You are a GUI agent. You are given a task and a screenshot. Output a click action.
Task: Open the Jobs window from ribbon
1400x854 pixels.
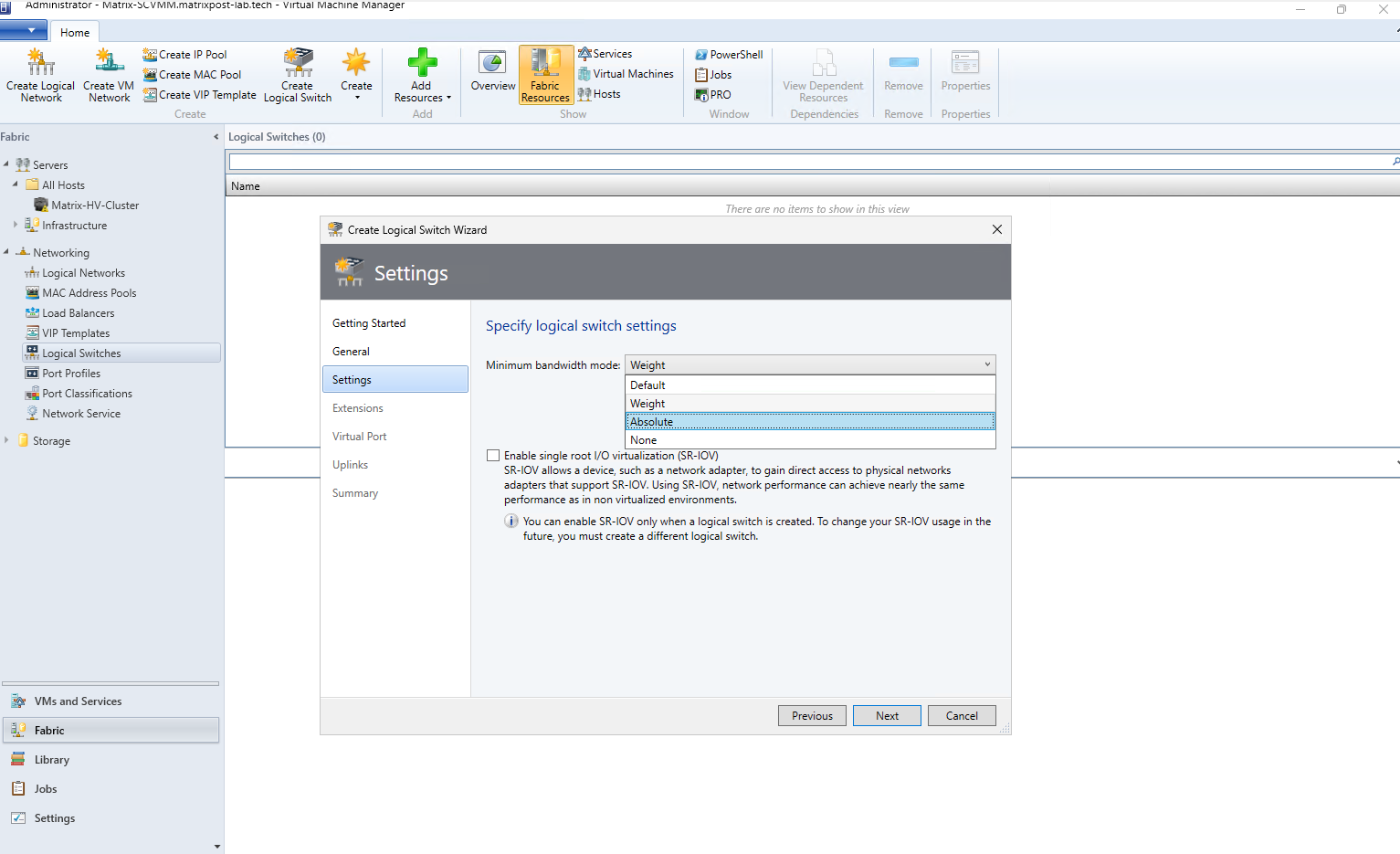click(713, 75)
